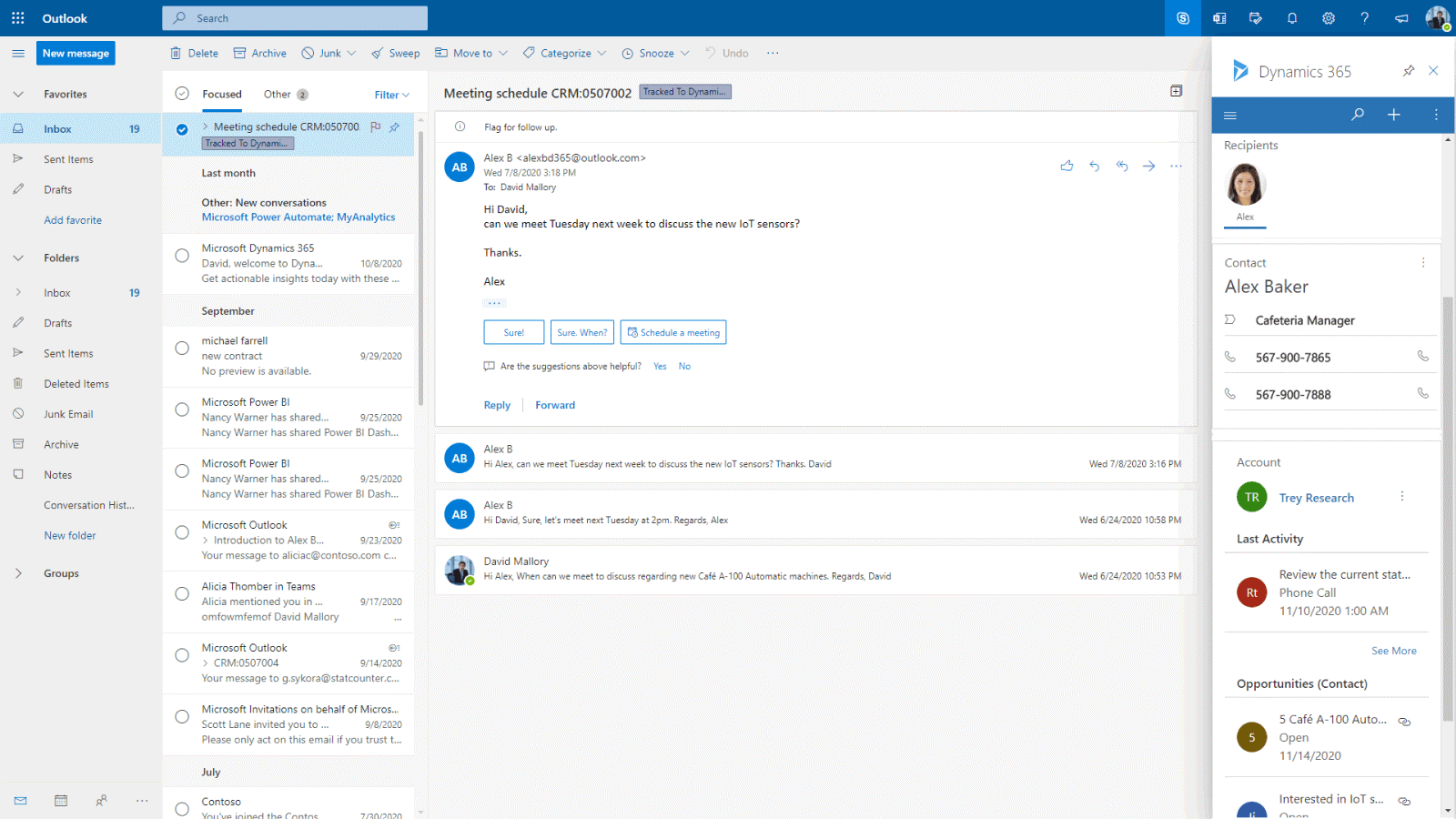
Task: Deselect the Meeting schedule email checkbox
Action: [182, 129]
